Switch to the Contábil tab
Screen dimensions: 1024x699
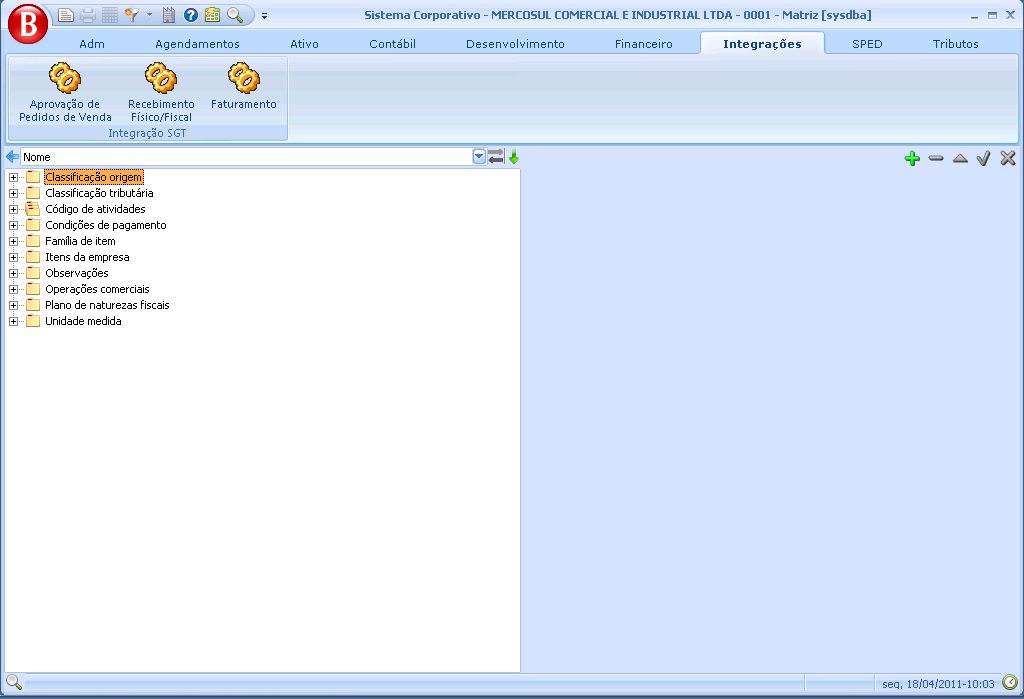(x=392, y=44)
